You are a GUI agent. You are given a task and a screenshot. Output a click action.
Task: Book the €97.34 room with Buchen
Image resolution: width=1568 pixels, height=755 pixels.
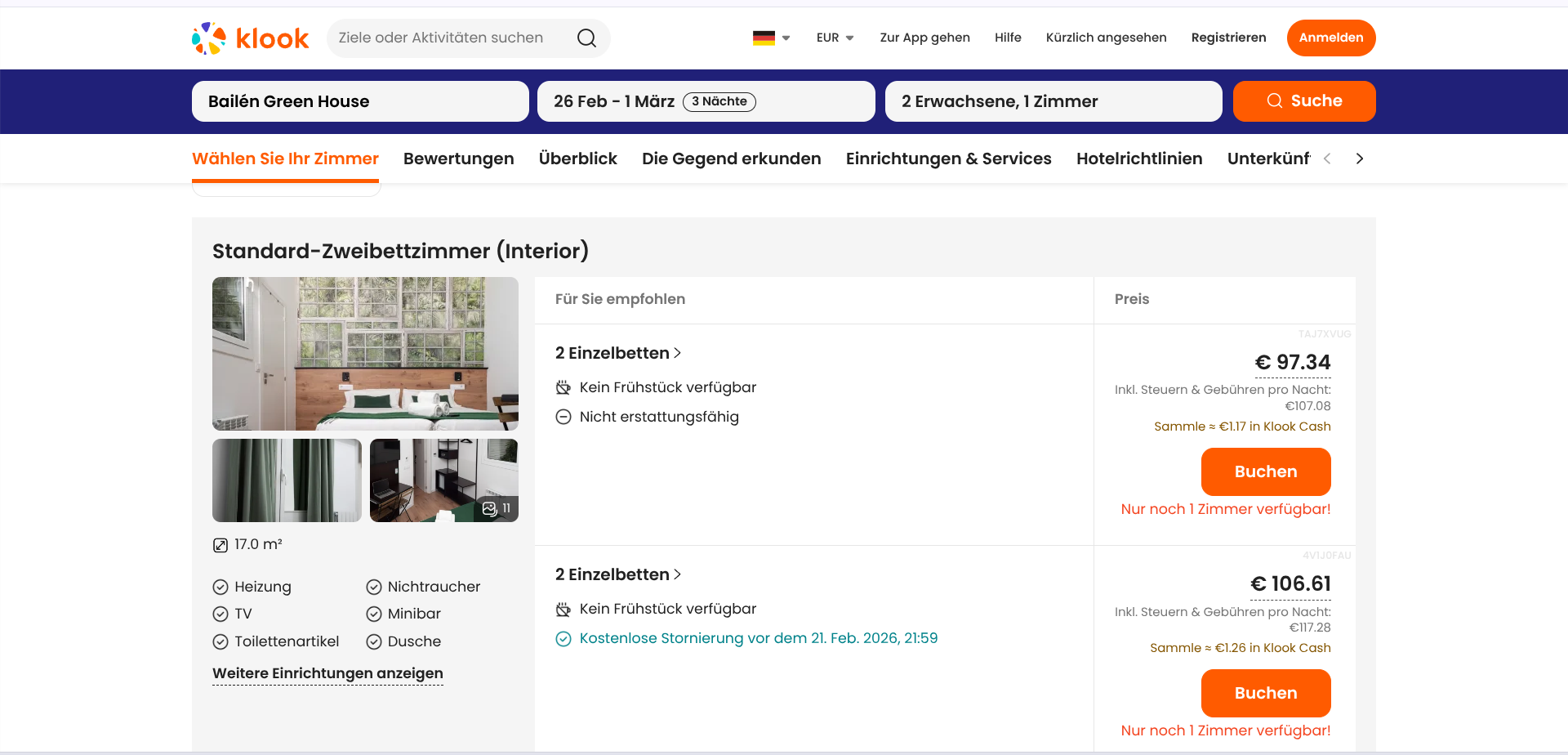(x=1265, y=471)
